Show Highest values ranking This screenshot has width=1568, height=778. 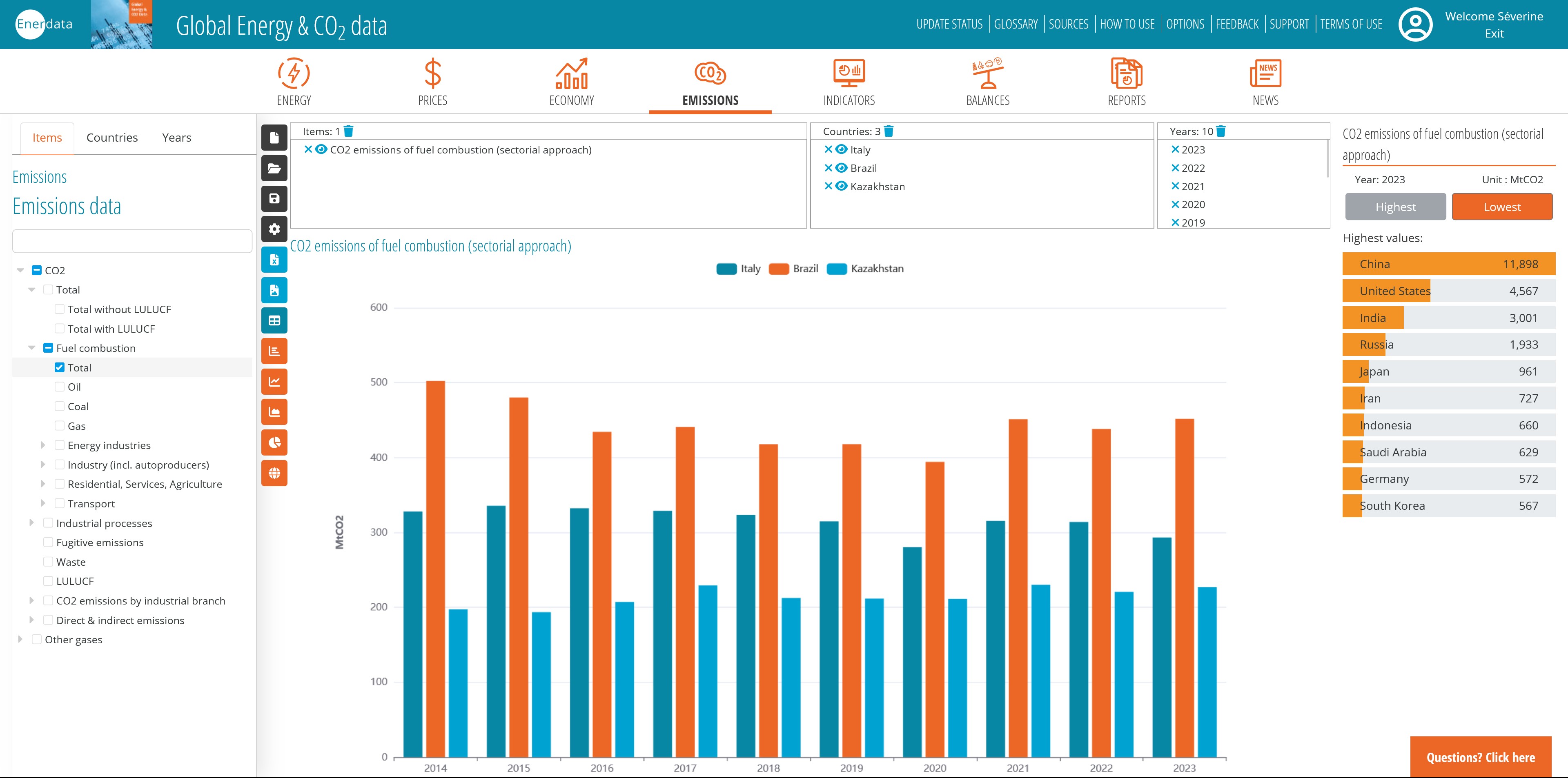1395,207
